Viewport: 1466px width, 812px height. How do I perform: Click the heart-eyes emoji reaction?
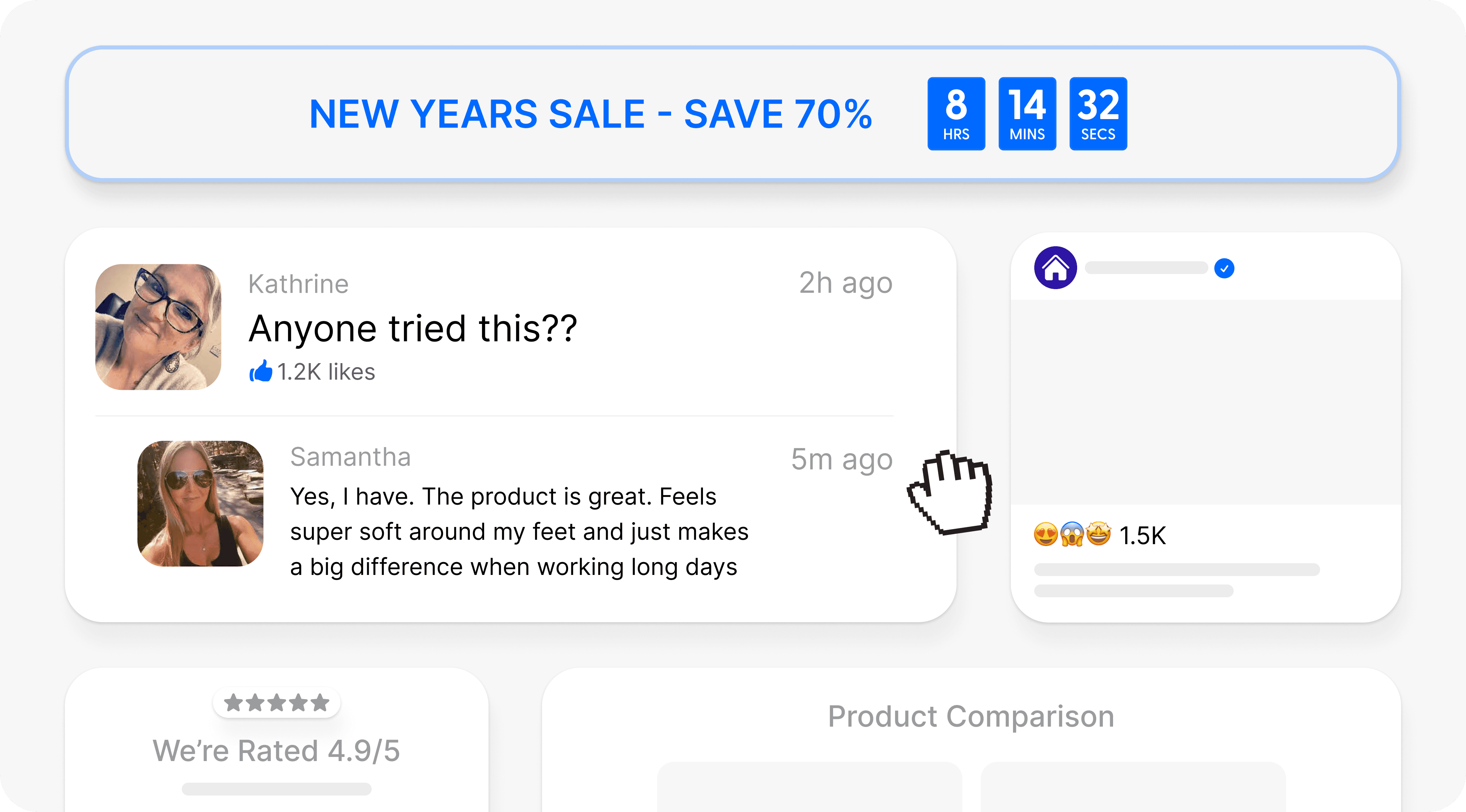click(x=1045, y=534)
